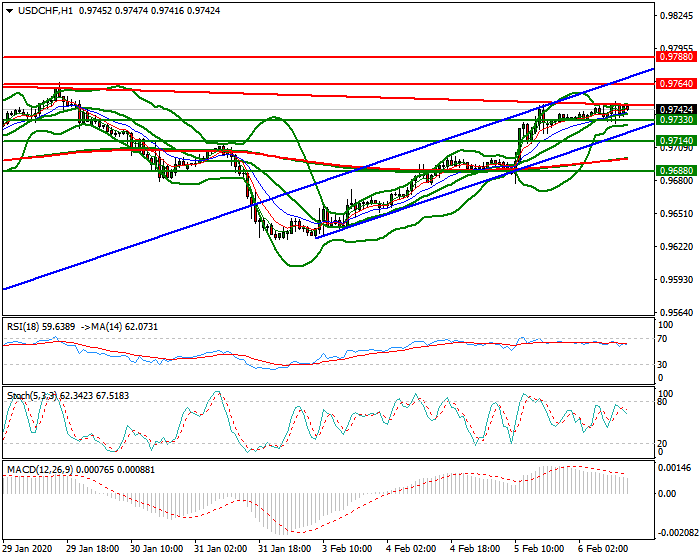
Task: Click the USDCHF,H1 chart title
Action: (x=45, y=11)
